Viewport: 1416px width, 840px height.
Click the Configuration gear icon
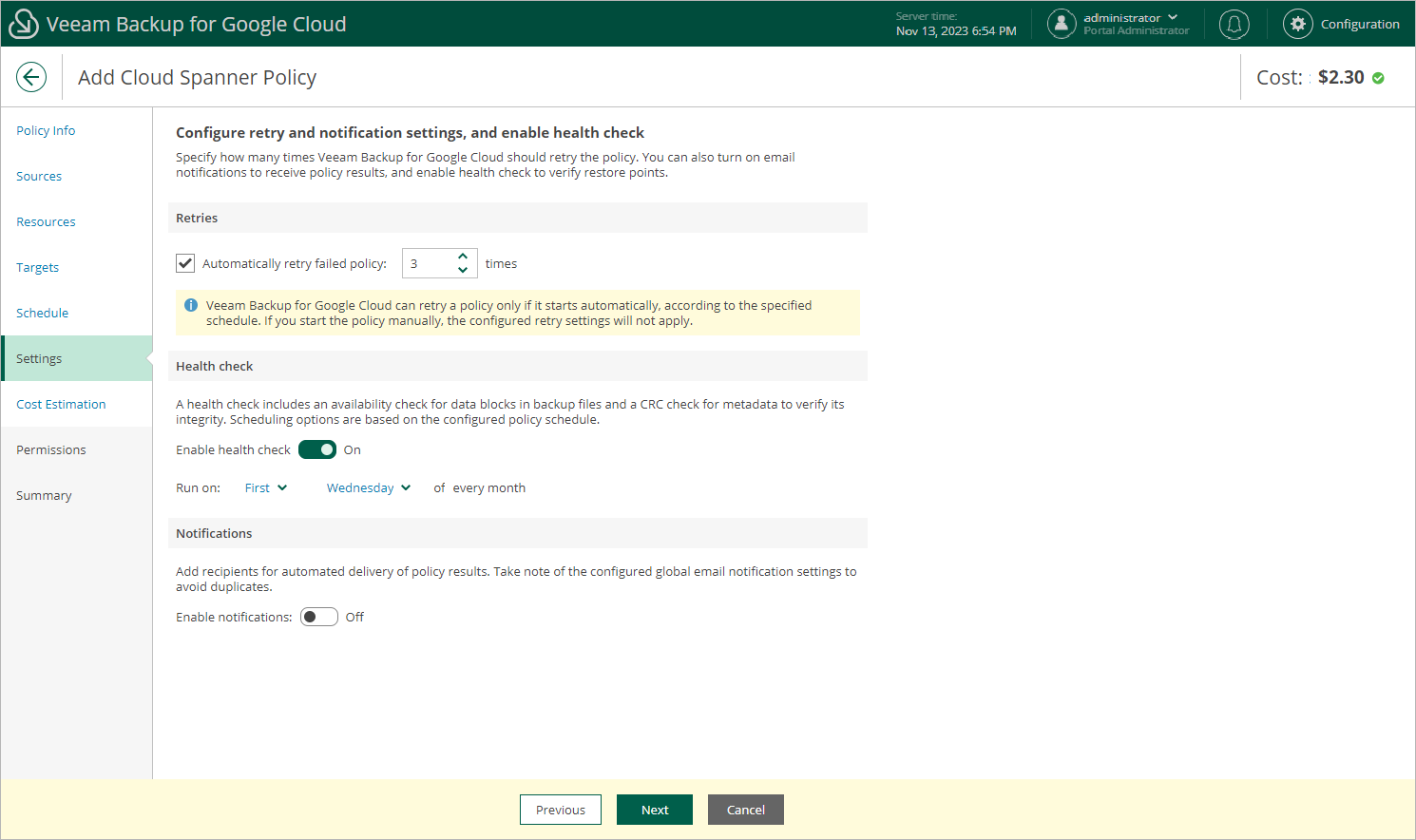[1298, 24]
